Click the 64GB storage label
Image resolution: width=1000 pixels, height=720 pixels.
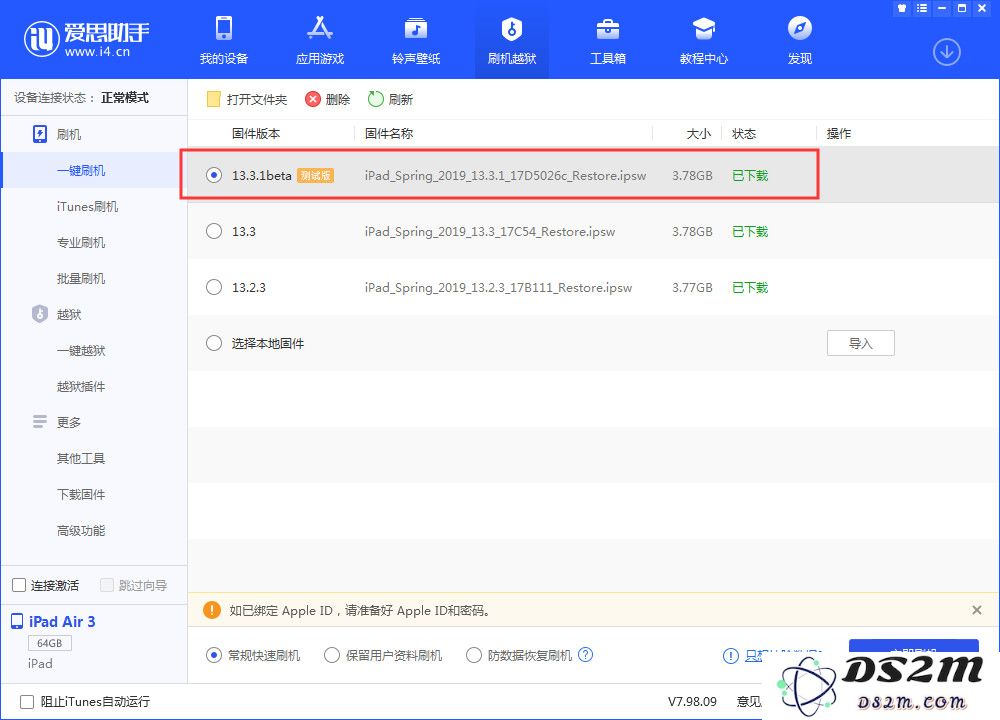click(x=50, y=643)
